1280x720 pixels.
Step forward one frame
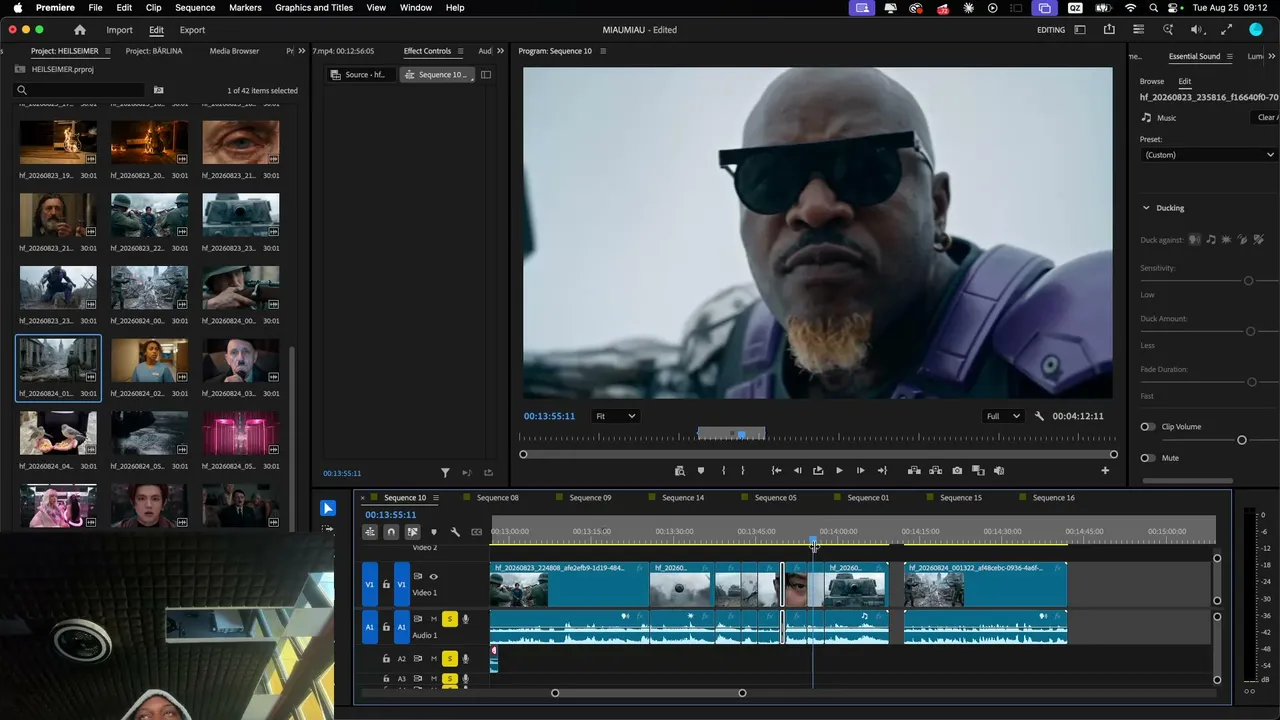pyautogui.click(x=860, y=470)
